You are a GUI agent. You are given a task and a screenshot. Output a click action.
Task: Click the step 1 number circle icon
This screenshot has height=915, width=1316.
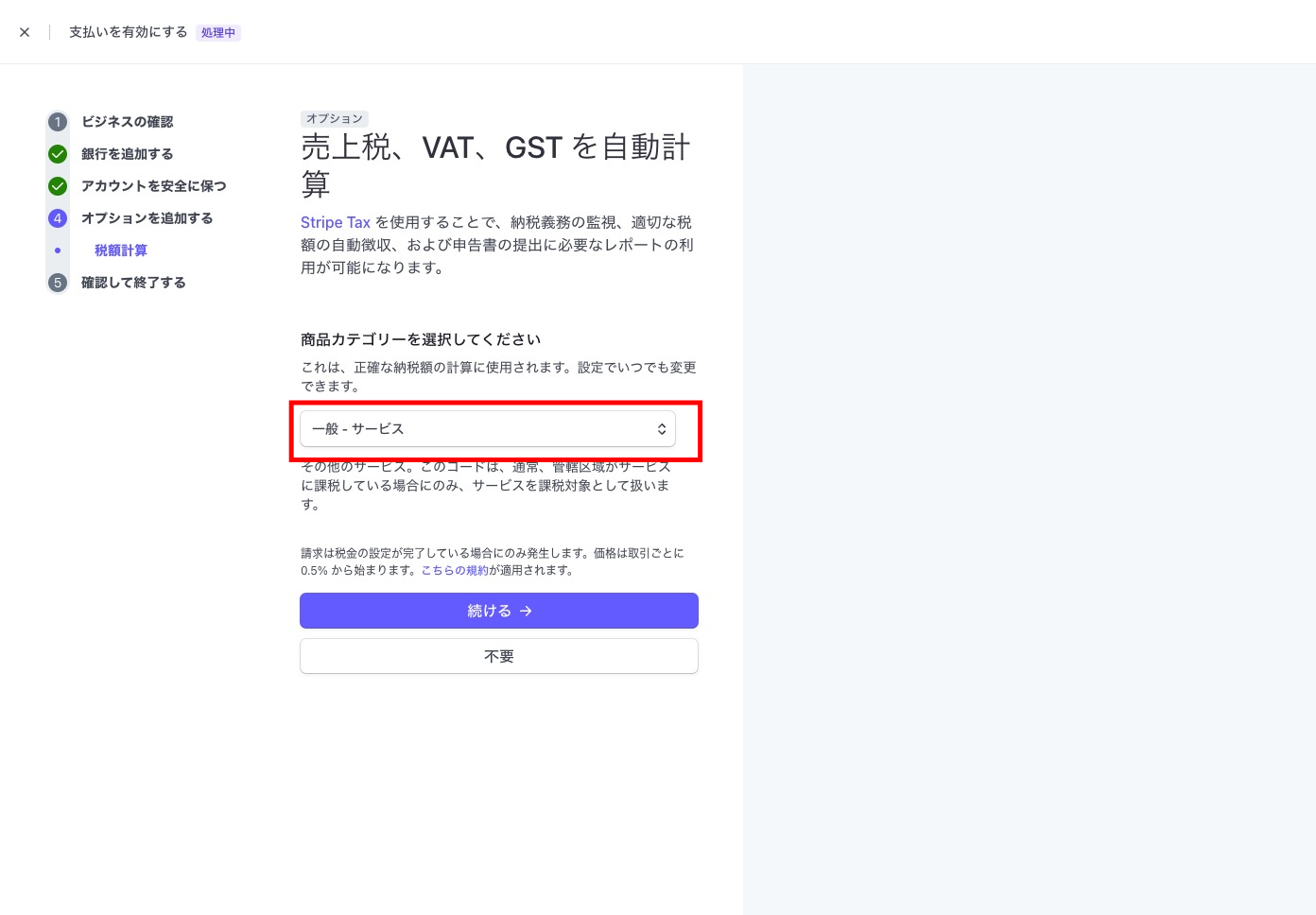pyautogui.click(x=58, y=122)
